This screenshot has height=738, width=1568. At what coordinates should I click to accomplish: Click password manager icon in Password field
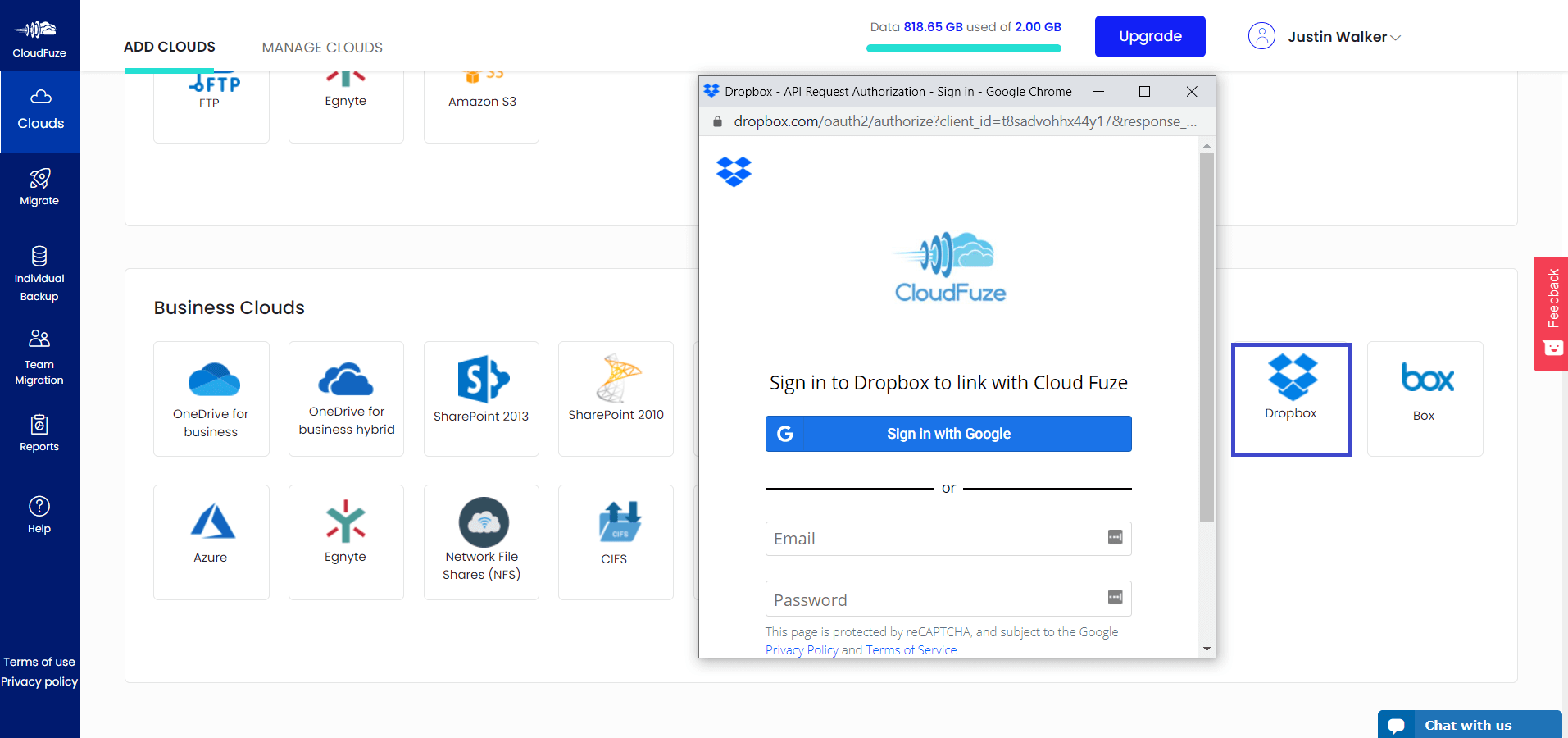click(x=1115, y=597)
